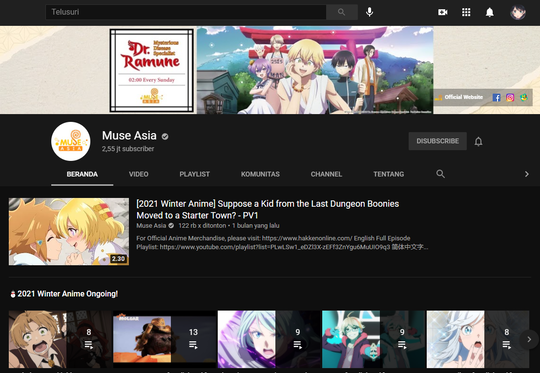Image resolution: width=540 pixels, height=373 pixels.
Task: Click the Telusuri search field
Action: tap(186, 12)
